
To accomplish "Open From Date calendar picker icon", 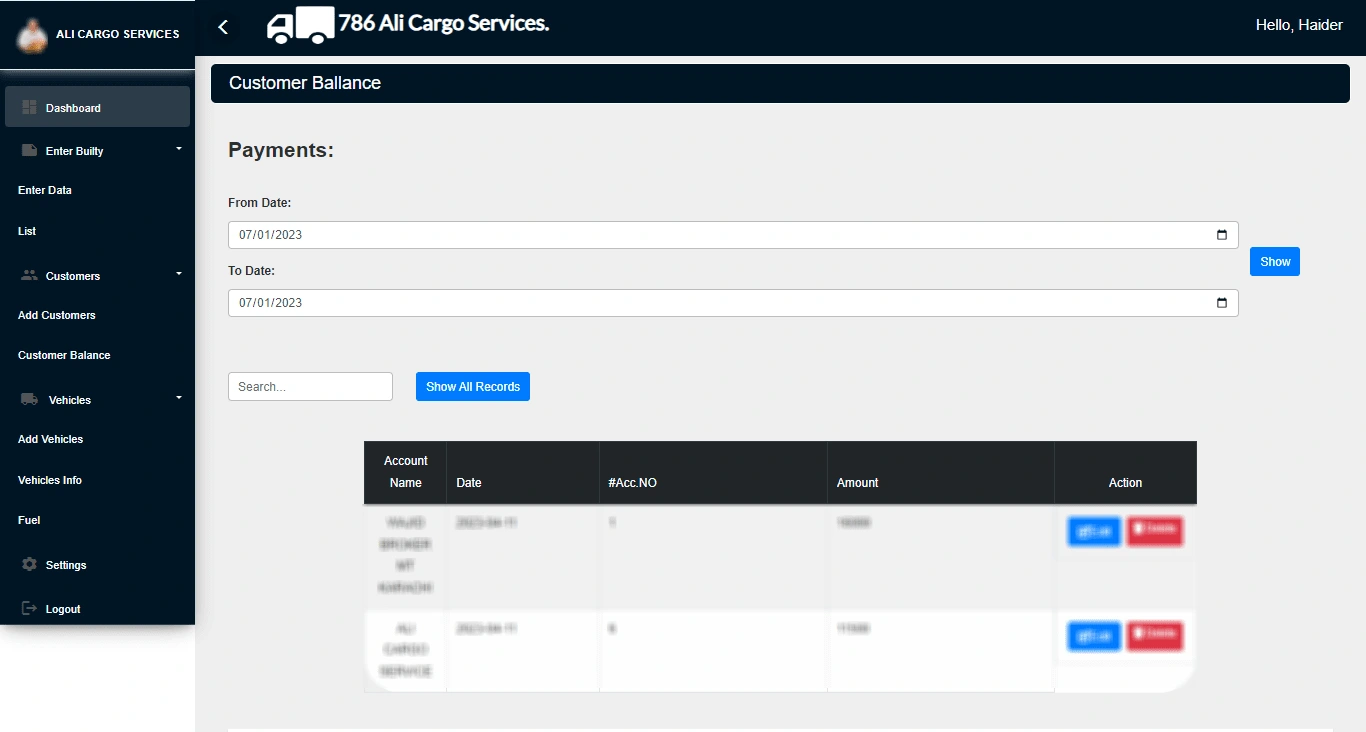I will pos(1222,235).
